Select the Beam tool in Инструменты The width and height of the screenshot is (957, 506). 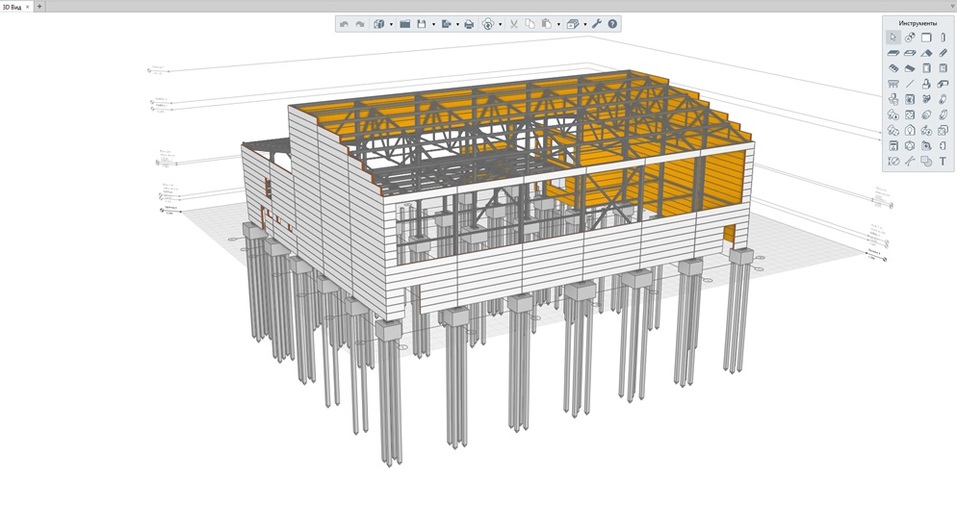[x=943, y=53]
